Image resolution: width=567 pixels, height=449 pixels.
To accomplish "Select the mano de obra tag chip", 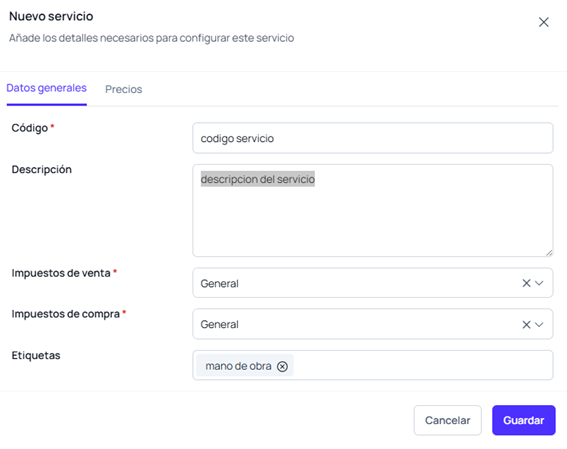I will tap(238, 366).
